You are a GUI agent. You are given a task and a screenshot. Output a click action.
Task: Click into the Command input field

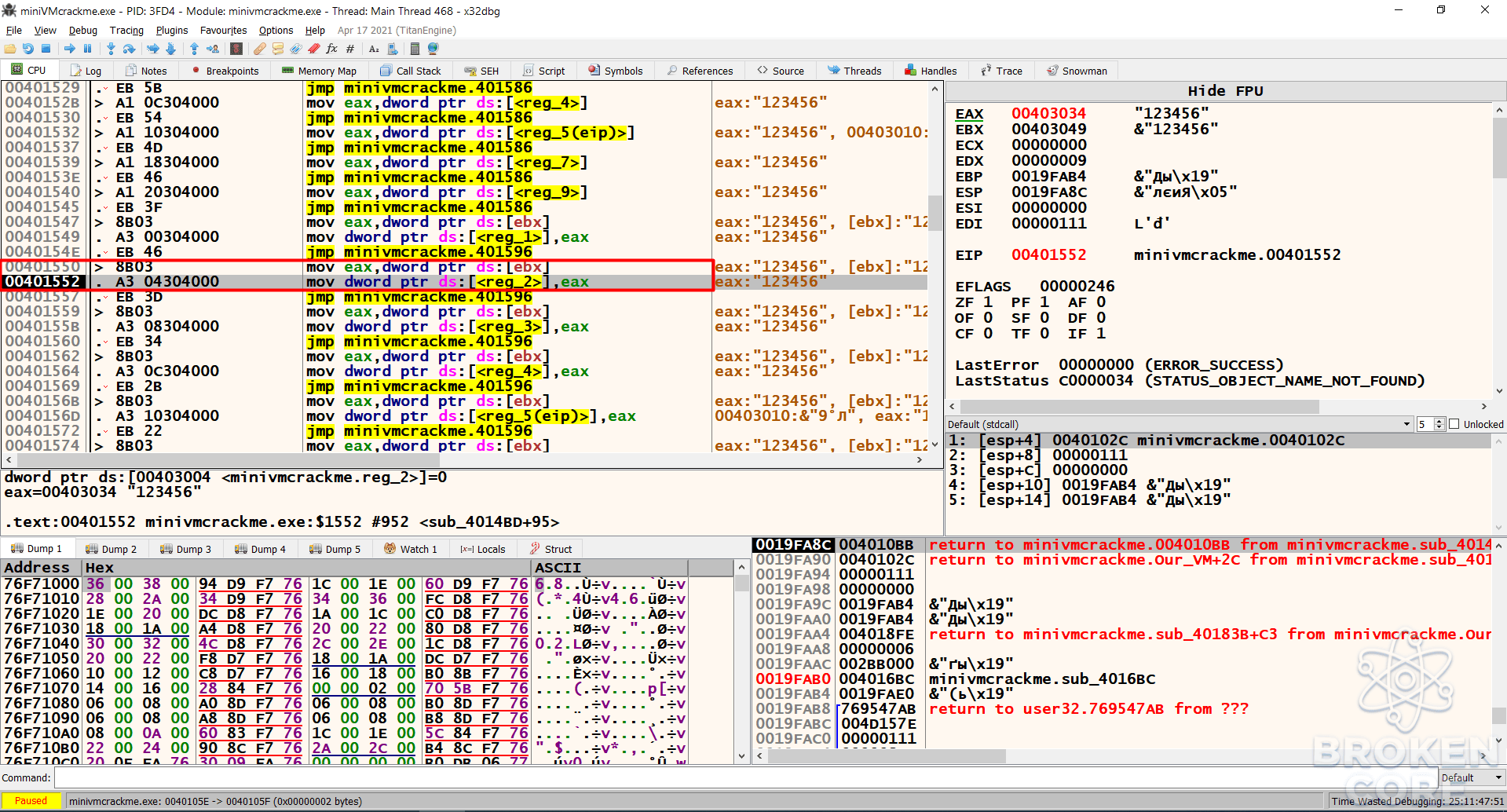pos(744,777)
